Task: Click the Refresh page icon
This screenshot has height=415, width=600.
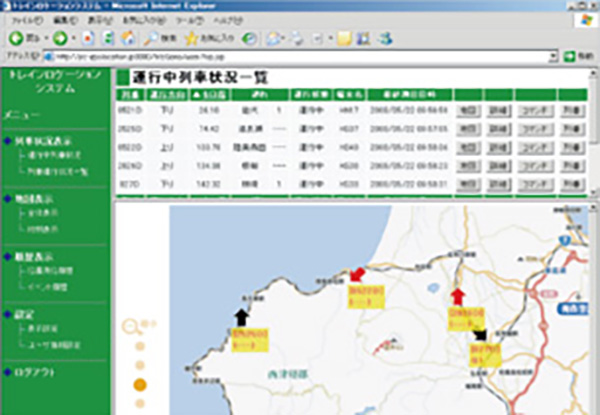Action: click(x=108, y=37)
